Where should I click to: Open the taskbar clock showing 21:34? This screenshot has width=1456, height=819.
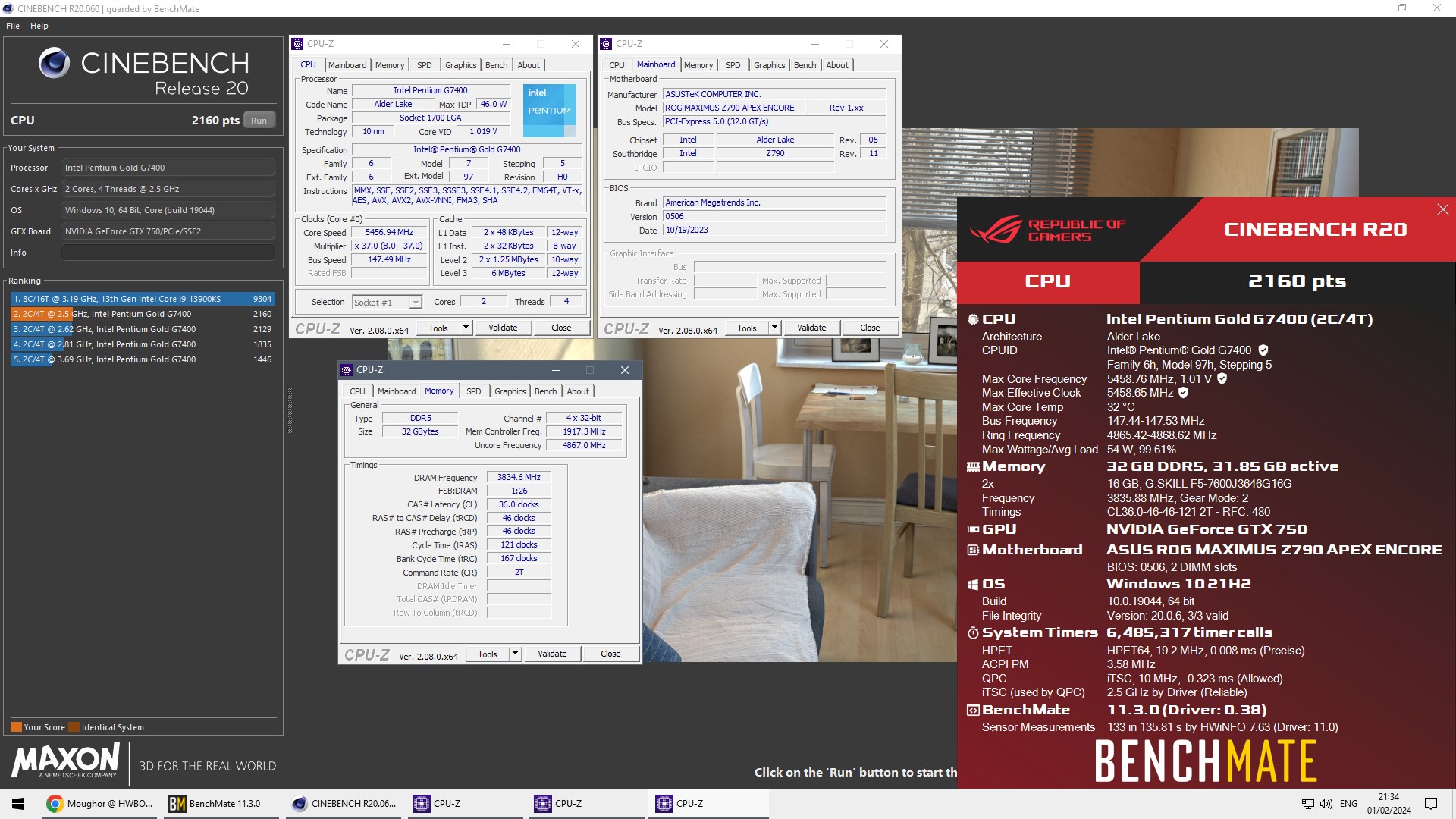pos(1389,804)
